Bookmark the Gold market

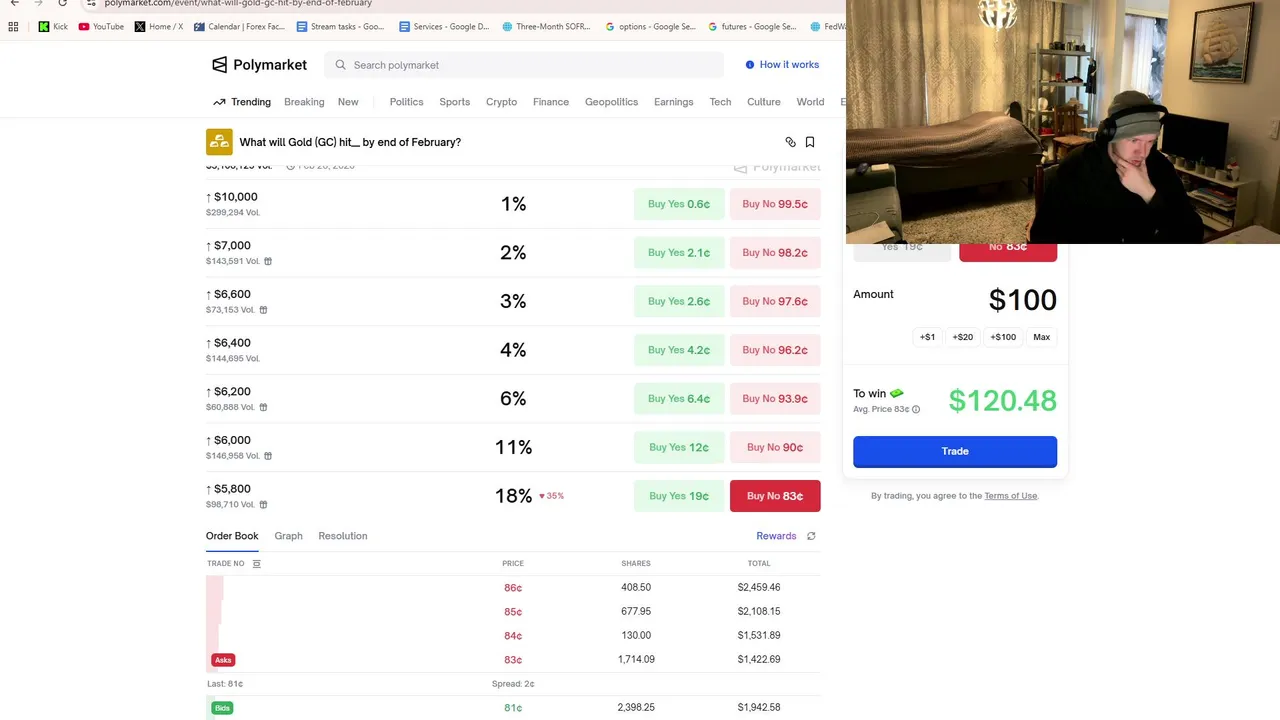[810, 142]
